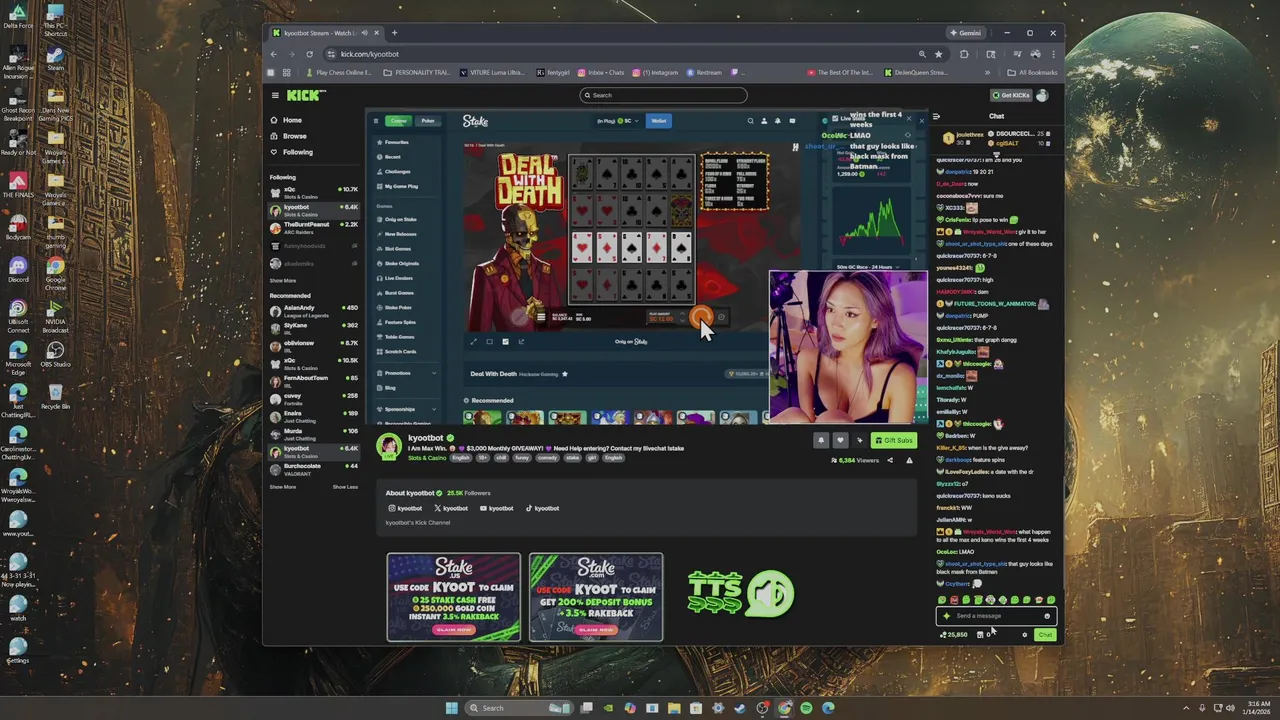The image size is (1280, 720).
Task: Share the kyootbot stream
Action: (x=890, y=460)
